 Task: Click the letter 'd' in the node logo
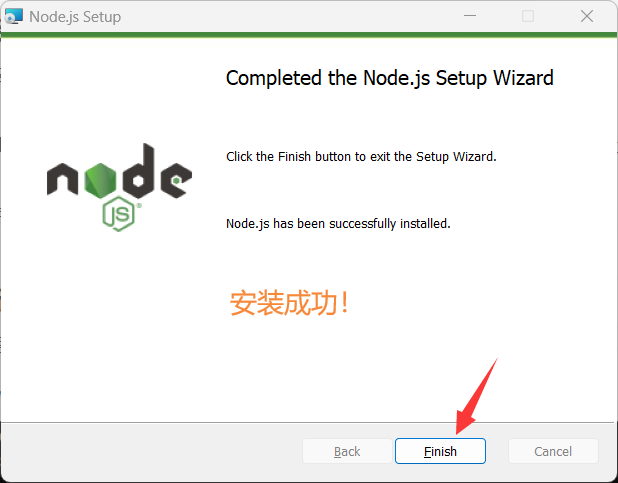[138, 171]
